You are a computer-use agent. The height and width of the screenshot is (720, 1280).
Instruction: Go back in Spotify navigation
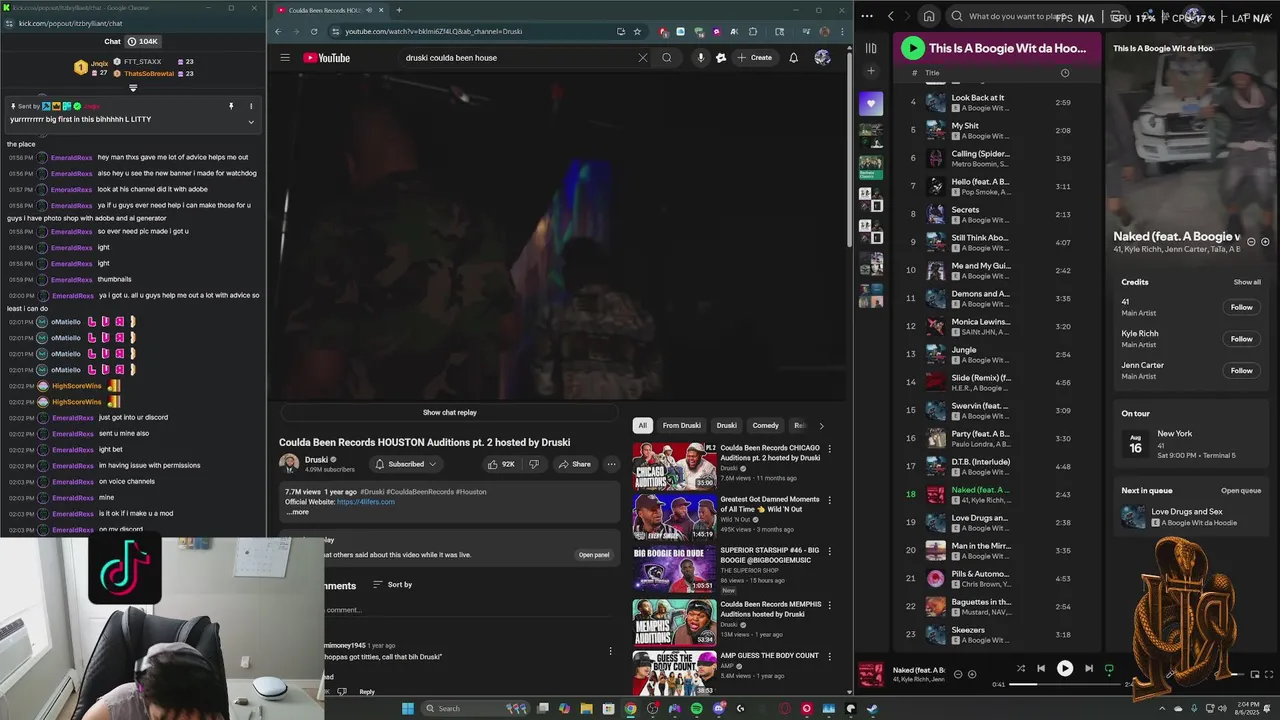[x=891, y=16]
